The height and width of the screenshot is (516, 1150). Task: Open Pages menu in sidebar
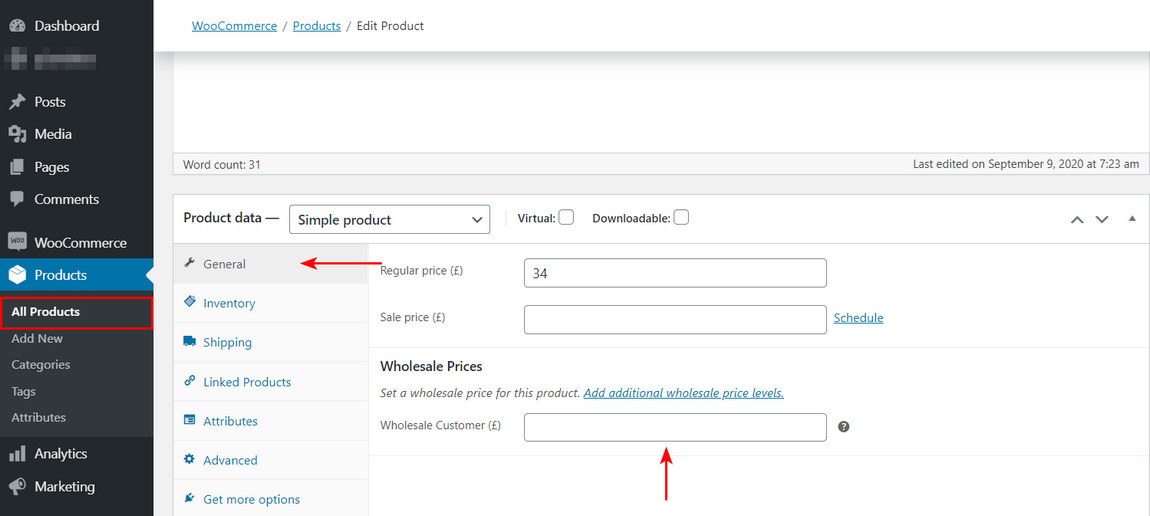[x=76, y=167]
